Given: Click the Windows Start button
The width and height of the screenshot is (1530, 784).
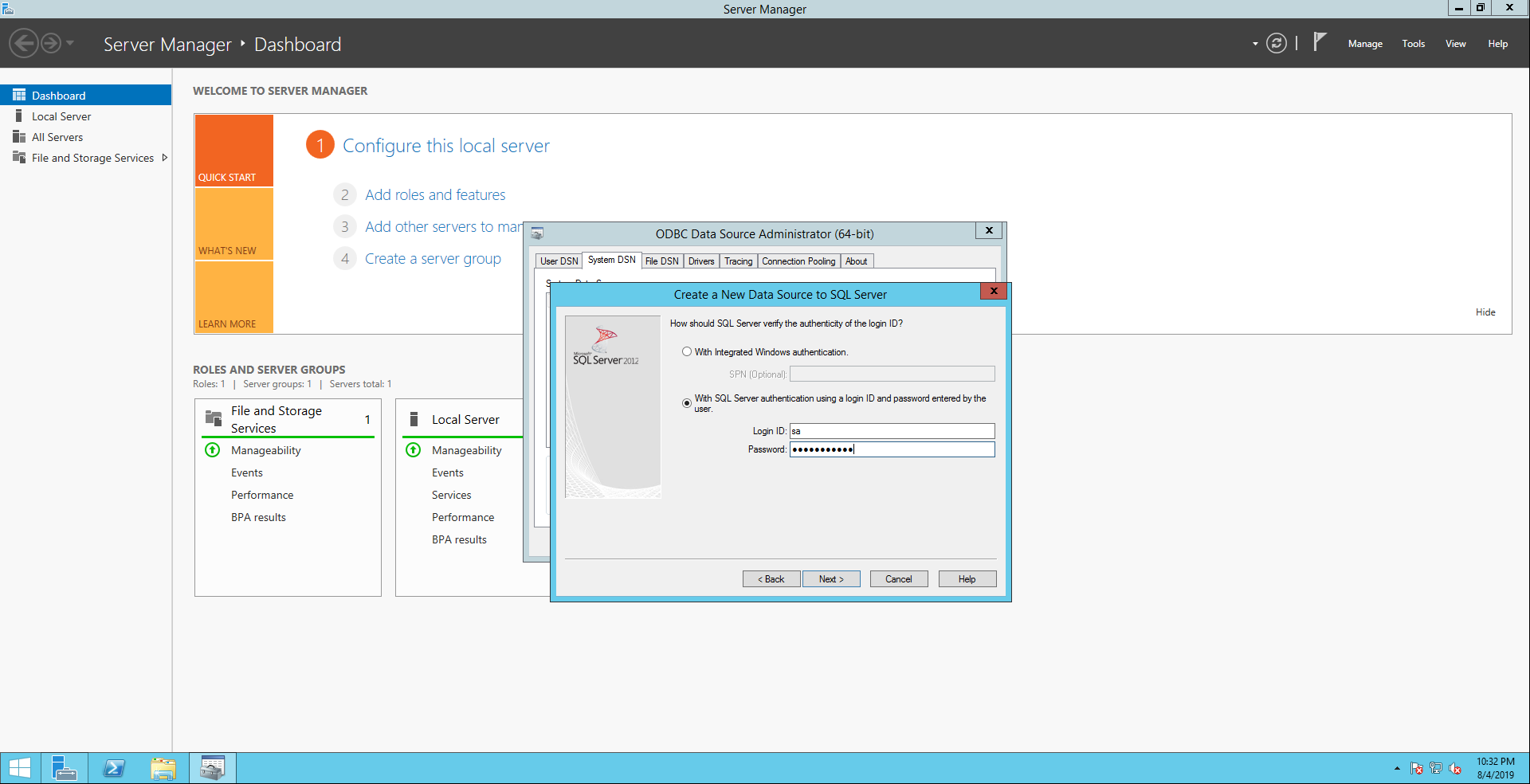Looking at the screenshot, I should 20,768.
